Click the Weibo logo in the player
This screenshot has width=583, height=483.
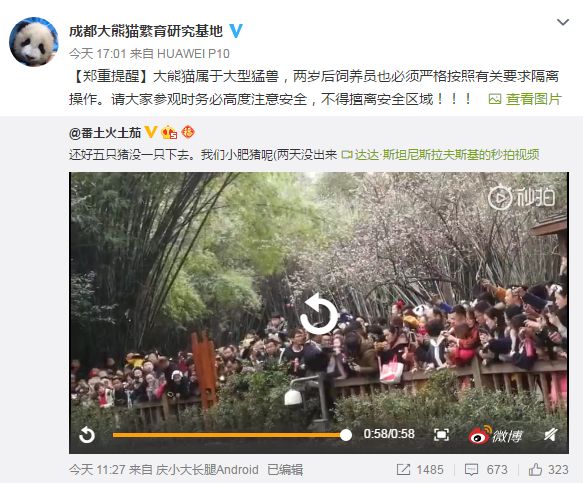(496, 435)
